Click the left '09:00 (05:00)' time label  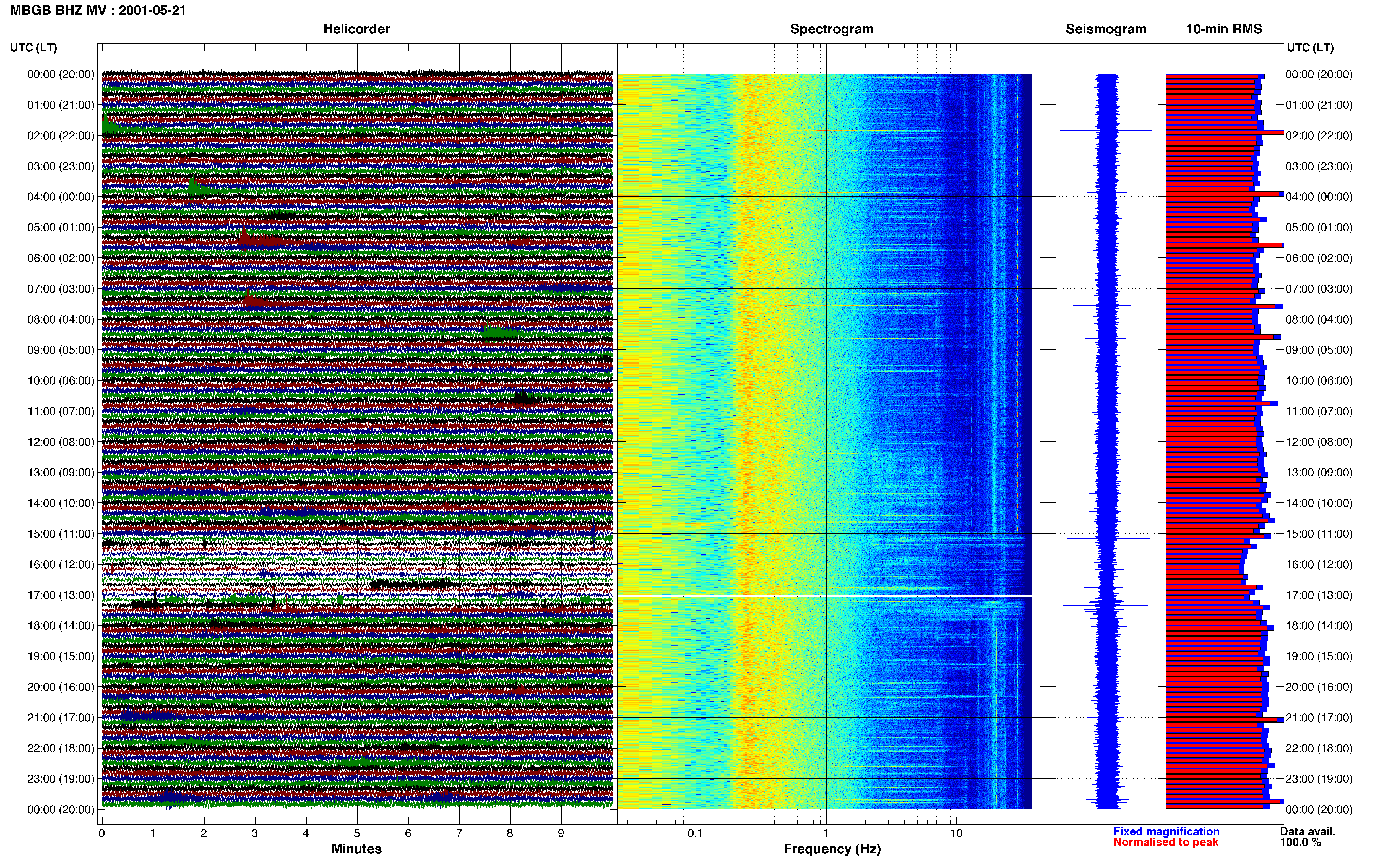point(61,350)
